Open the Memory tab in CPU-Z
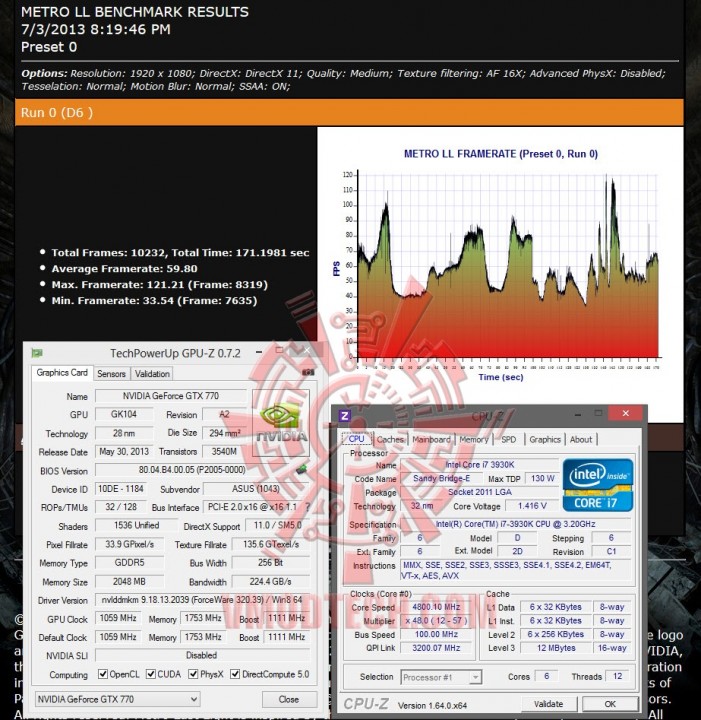The height and width of the screenshot is (720, 701). pyautogui.click(x=473, y=439)
